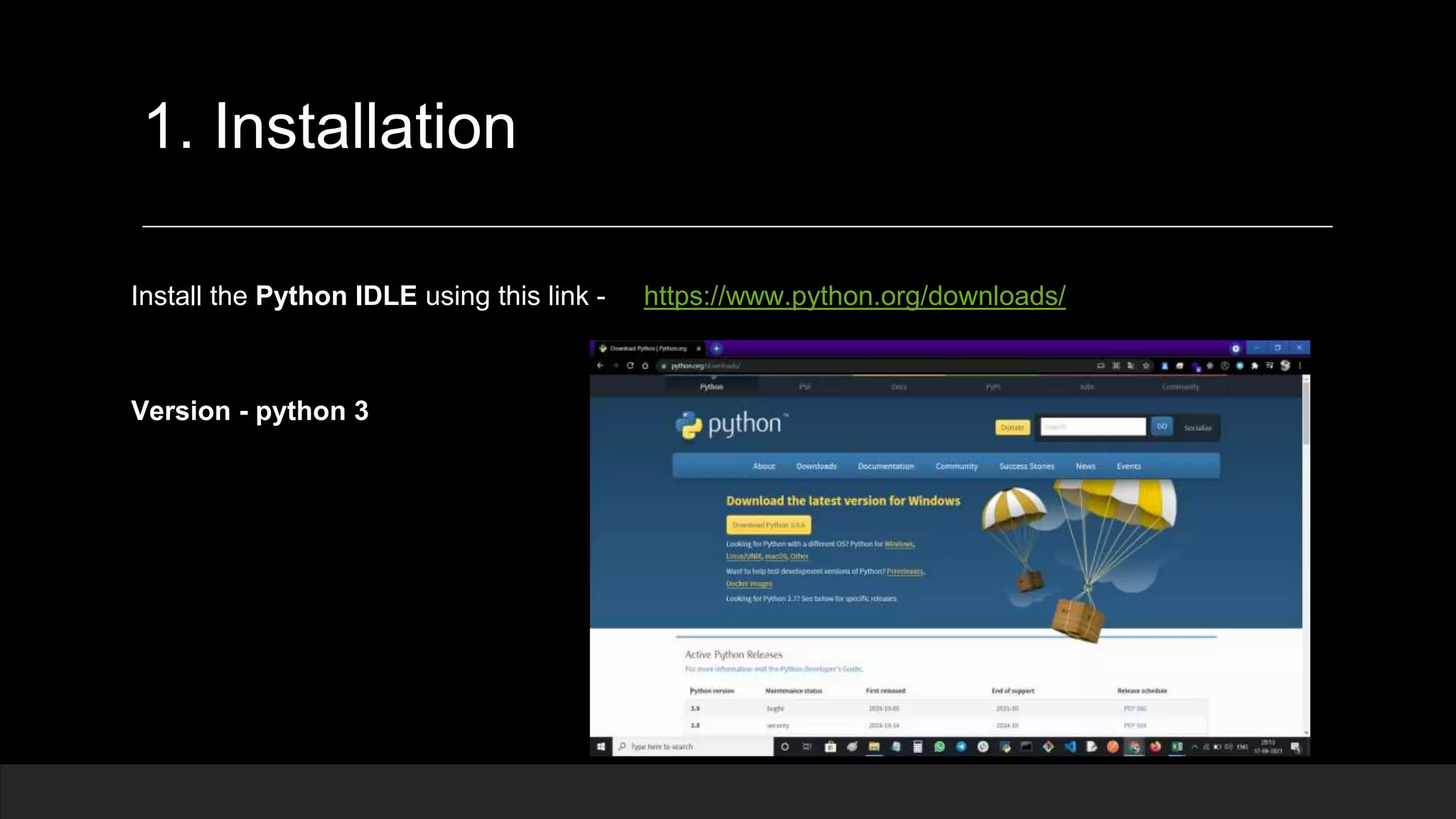The width and height of the screenshot is (1456, 819).
Task: Open Visual Studio Code taskbar icon
Action: click(x=1070, y=746)
